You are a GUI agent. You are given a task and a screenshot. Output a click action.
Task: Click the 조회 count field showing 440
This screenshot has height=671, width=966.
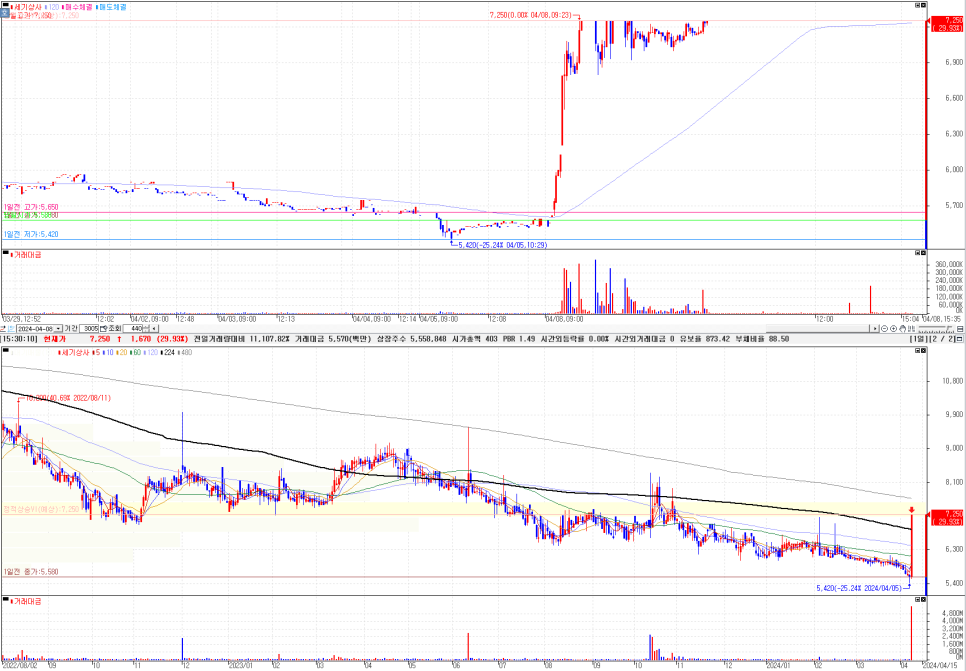[x=132, y=329]
